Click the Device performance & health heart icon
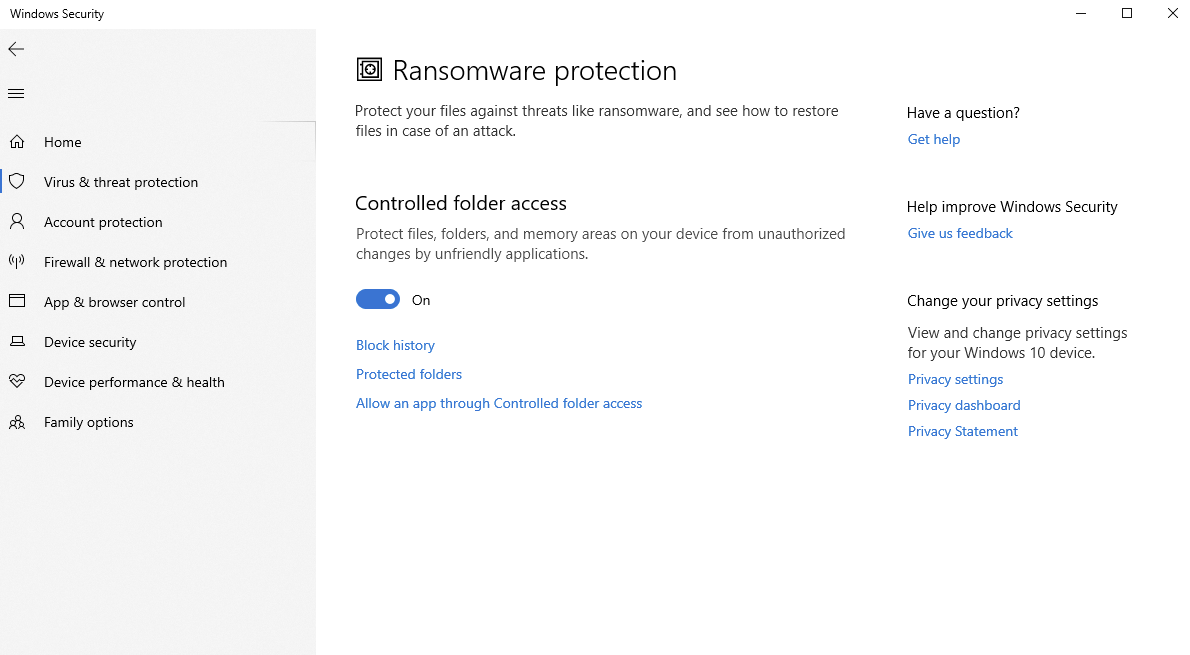Image resolution: width=1190 pixels, height=655 pixels. click(x=17, y=382)
